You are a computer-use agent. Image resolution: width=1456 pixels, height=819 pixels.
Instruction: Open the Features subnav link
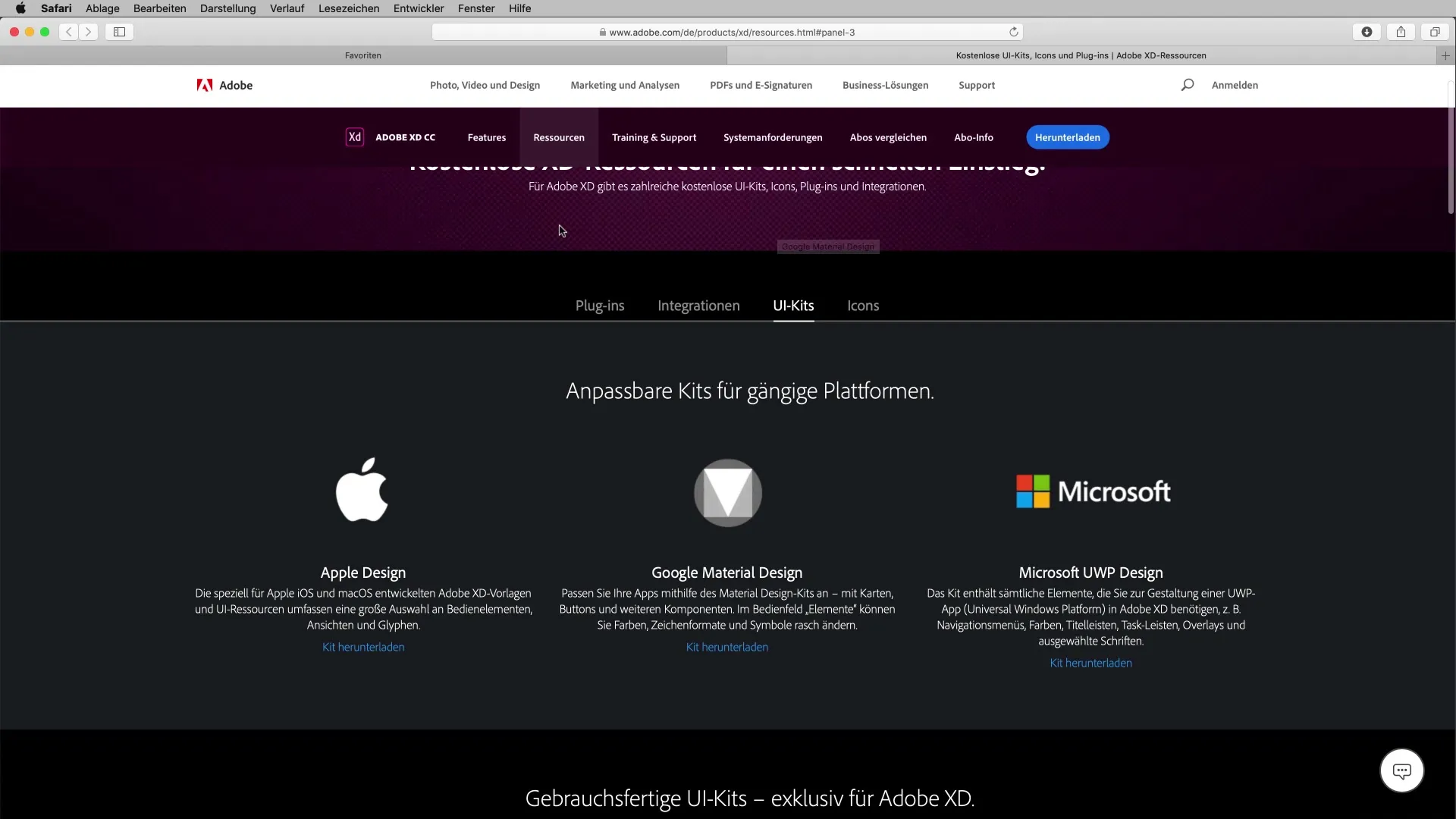pos(487,137)
